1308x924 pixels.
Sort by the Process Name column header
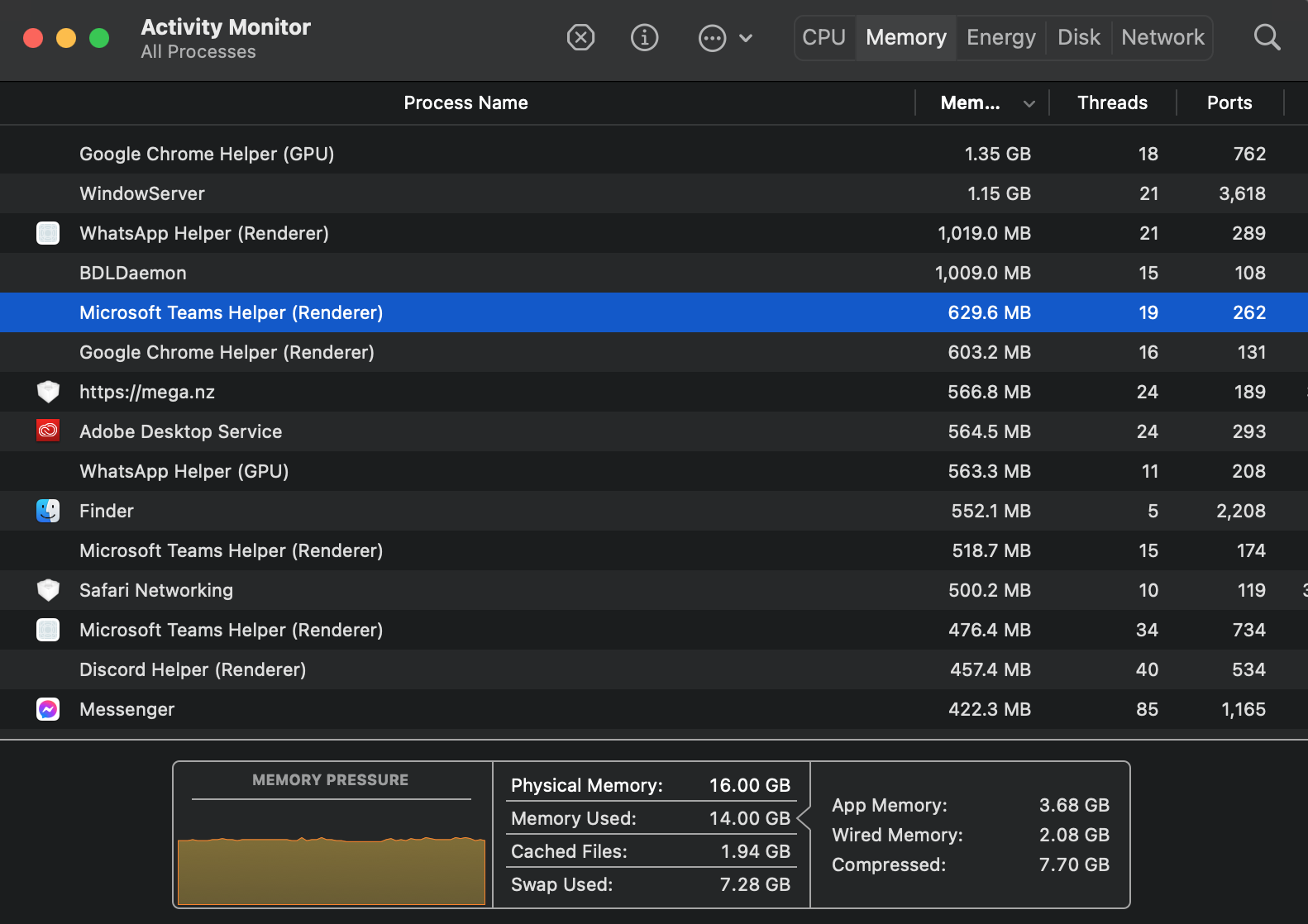tap(465, 102)
